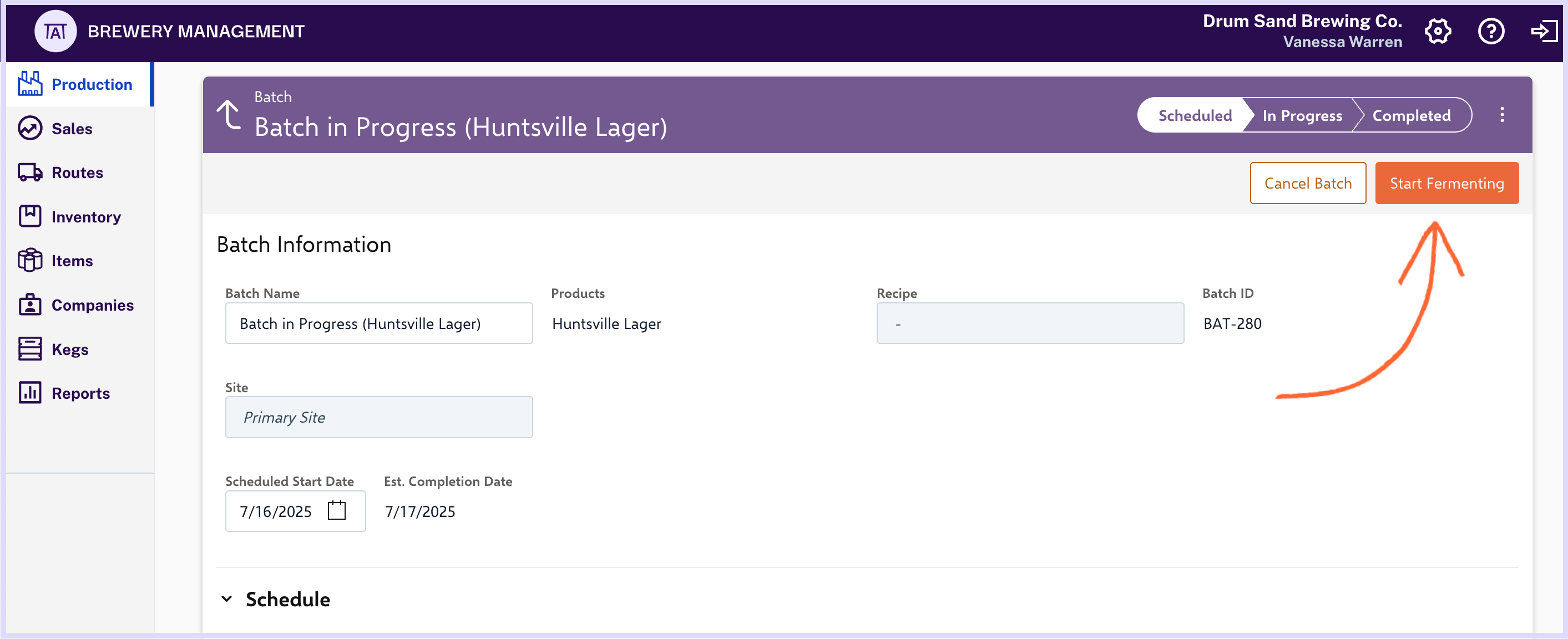
Task: Navigate to Inventory
Action: [80, 217]
